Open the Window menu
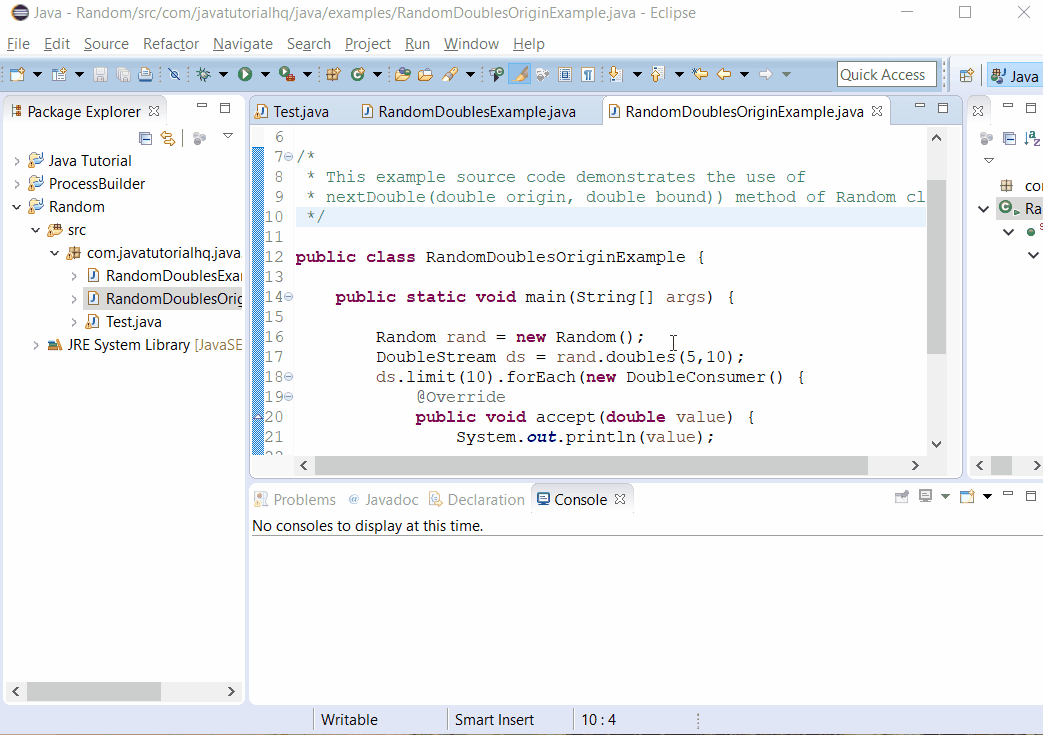1043x735 pixels. 471,44
